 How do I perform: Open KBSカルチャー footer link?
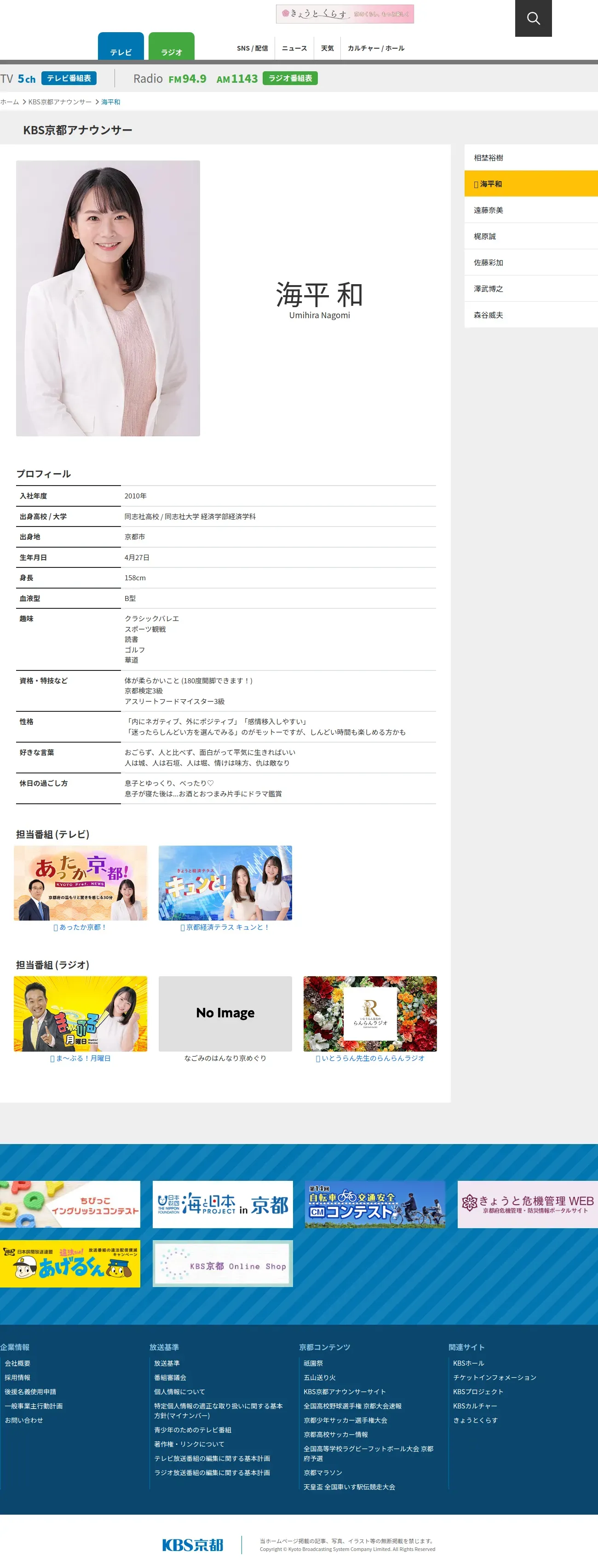coord(475,1406)
